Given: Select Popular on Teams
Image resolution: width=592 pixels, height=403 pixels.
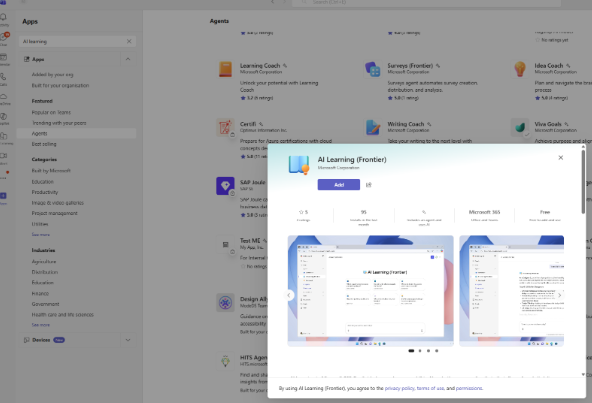Looking at the screenshot, I should click(51, 112).
